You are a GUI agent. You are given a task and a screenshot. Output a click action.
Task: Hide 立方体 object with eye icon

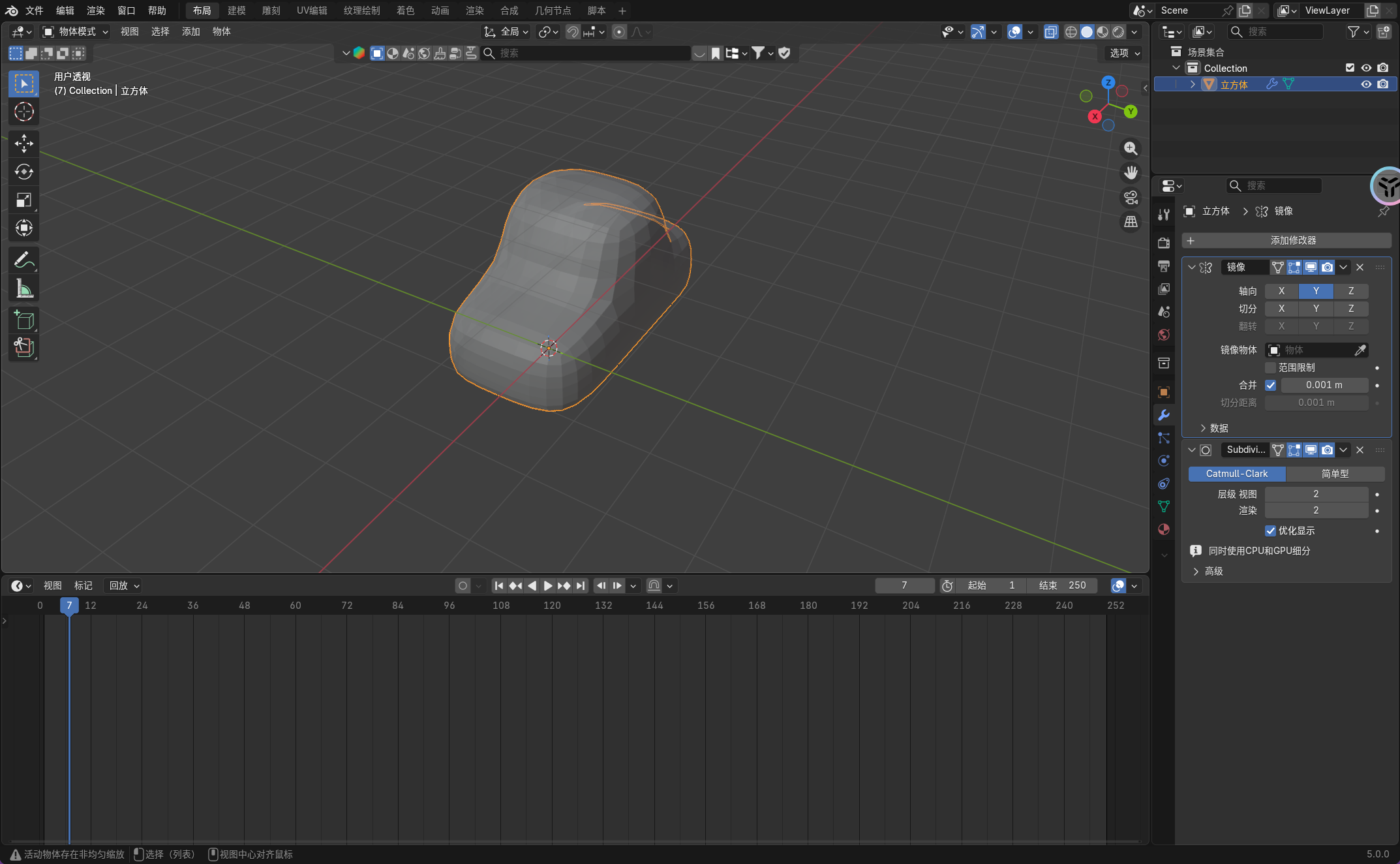point(1365,84)
